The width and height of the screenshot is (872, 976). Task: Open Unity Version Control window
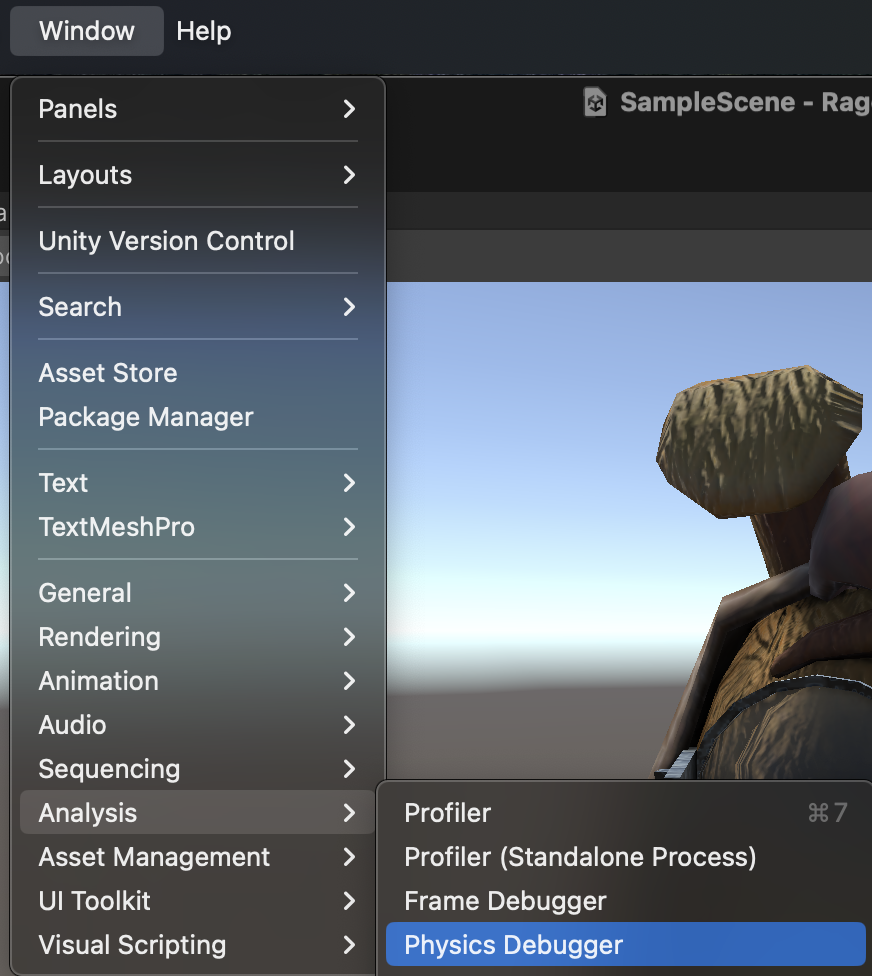coord(197,241)
